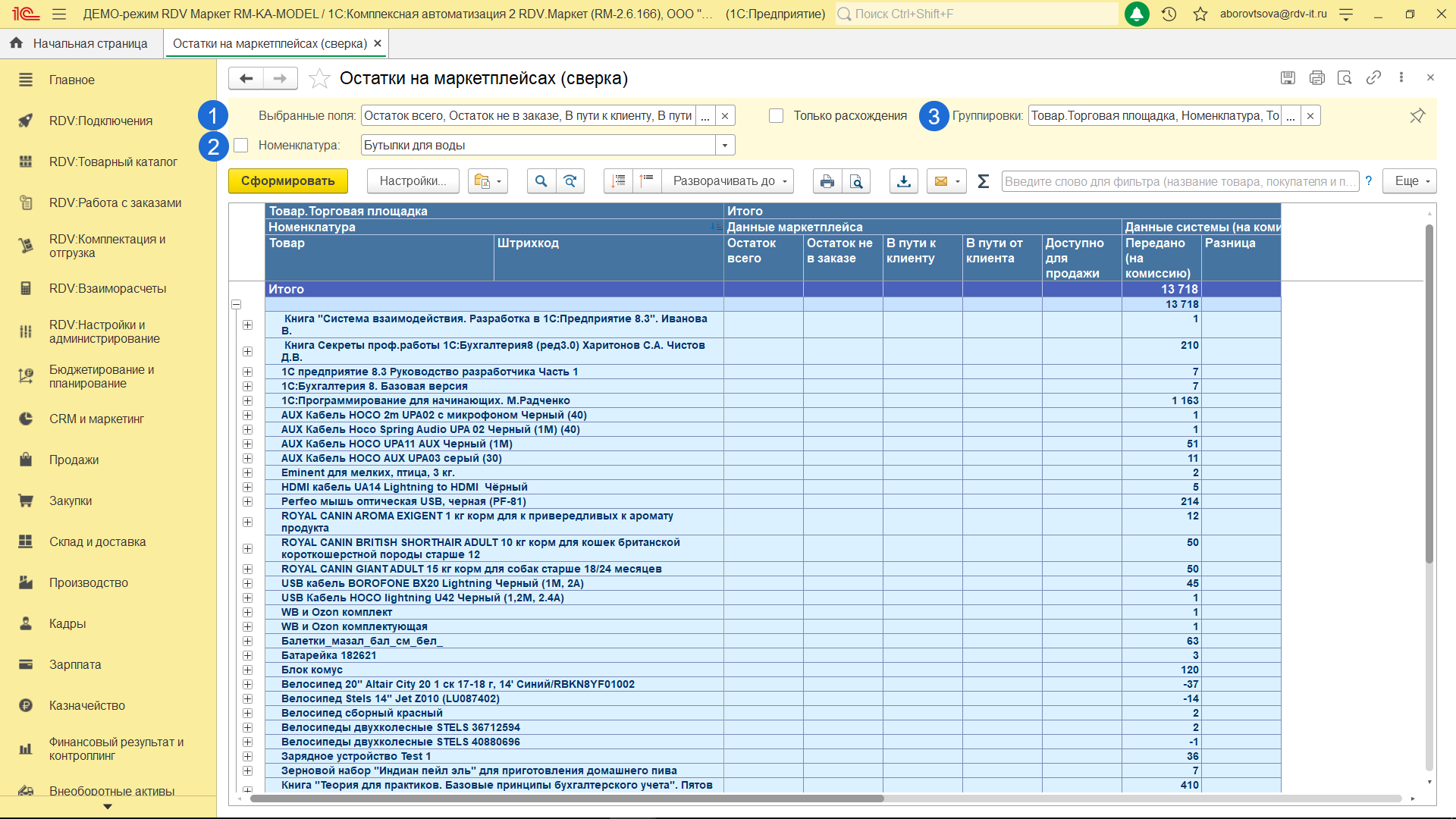The width and height of the screenshot is (1456, 819).
Task: Open the Разворачивать до dropdown
Action: pyautogui.click(x=727, y=181)
